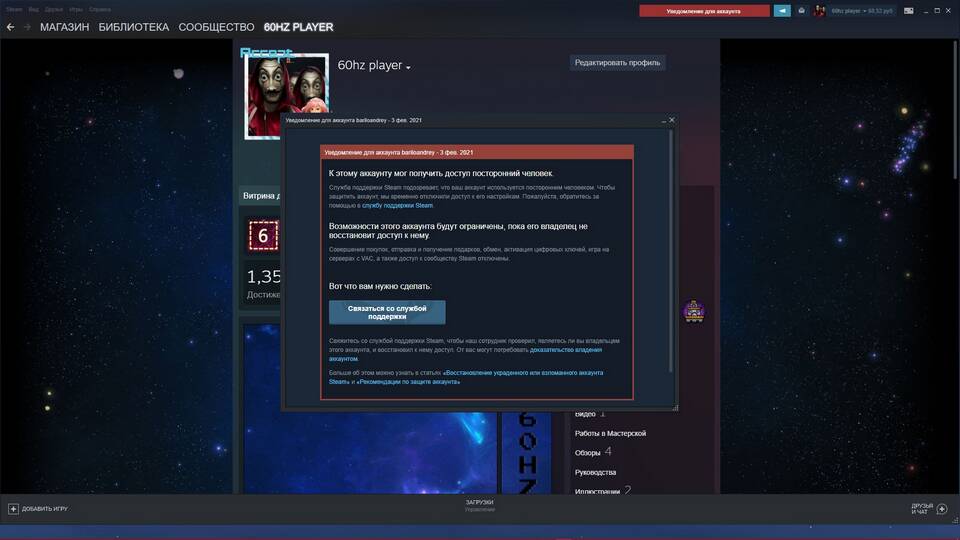Image resolution: width=960 pixels, height=540 pixels.
Task: Click the badge icon right of dialog
Action: (x=694, y=310)
